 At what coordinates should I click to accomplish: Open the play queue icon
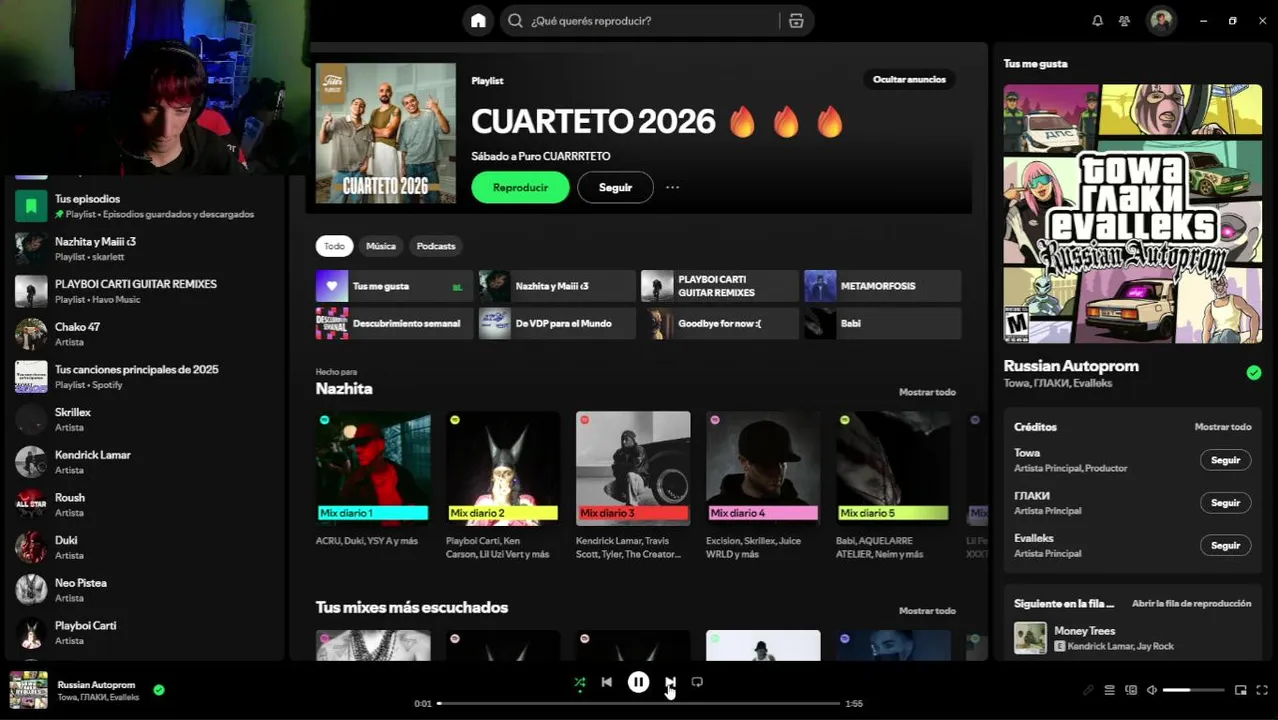click(1109, 690)
